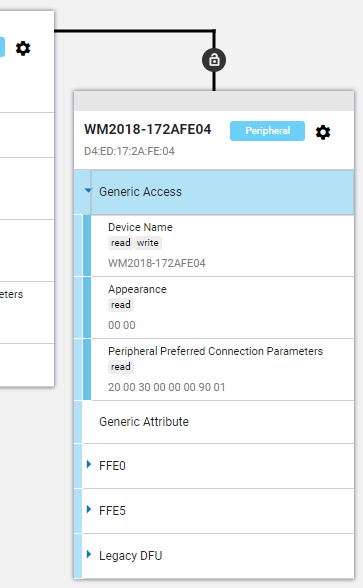Click the read tag under Device Name

(121, 243)
